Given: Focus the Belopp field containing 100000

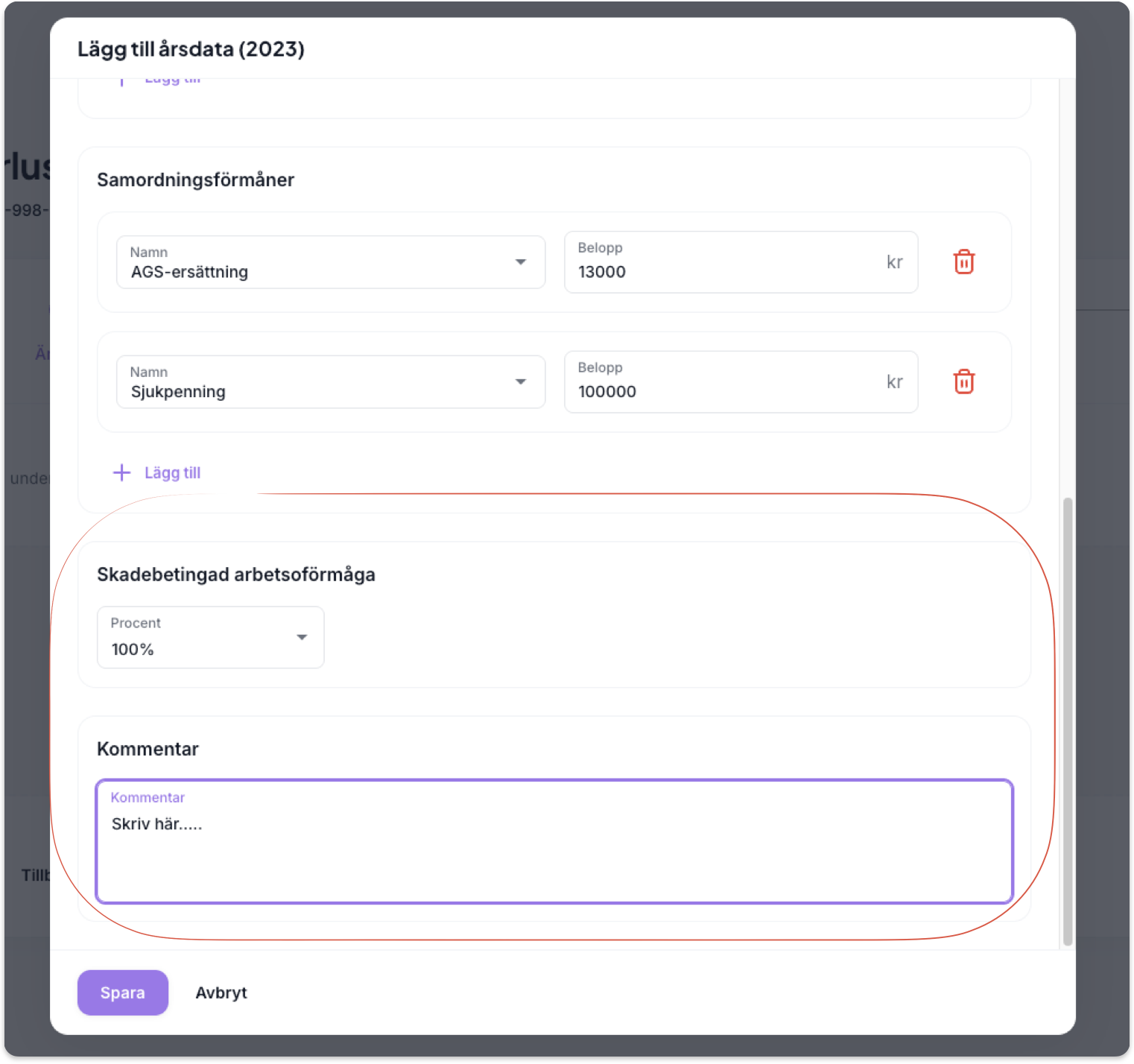Looking at the screenshot, I should [x=723, y=391].
